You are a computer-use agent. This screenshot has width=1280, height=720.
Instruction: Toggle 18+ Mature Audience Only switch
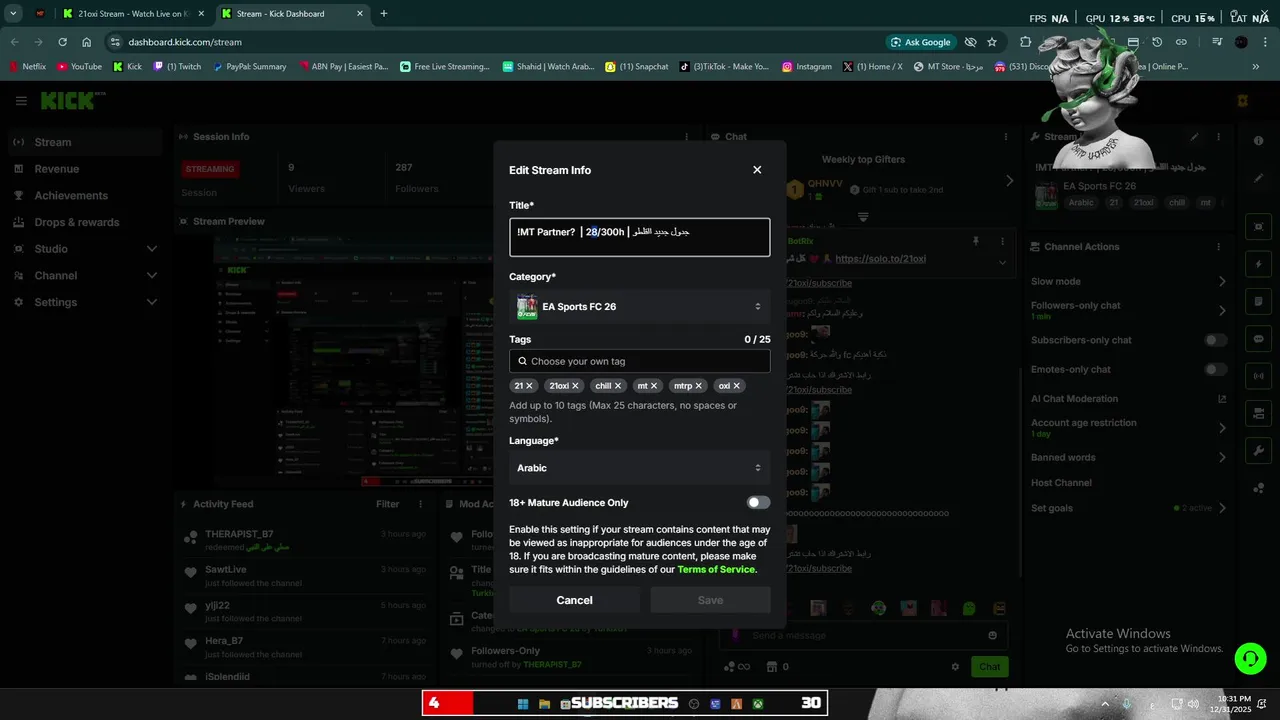758,503
